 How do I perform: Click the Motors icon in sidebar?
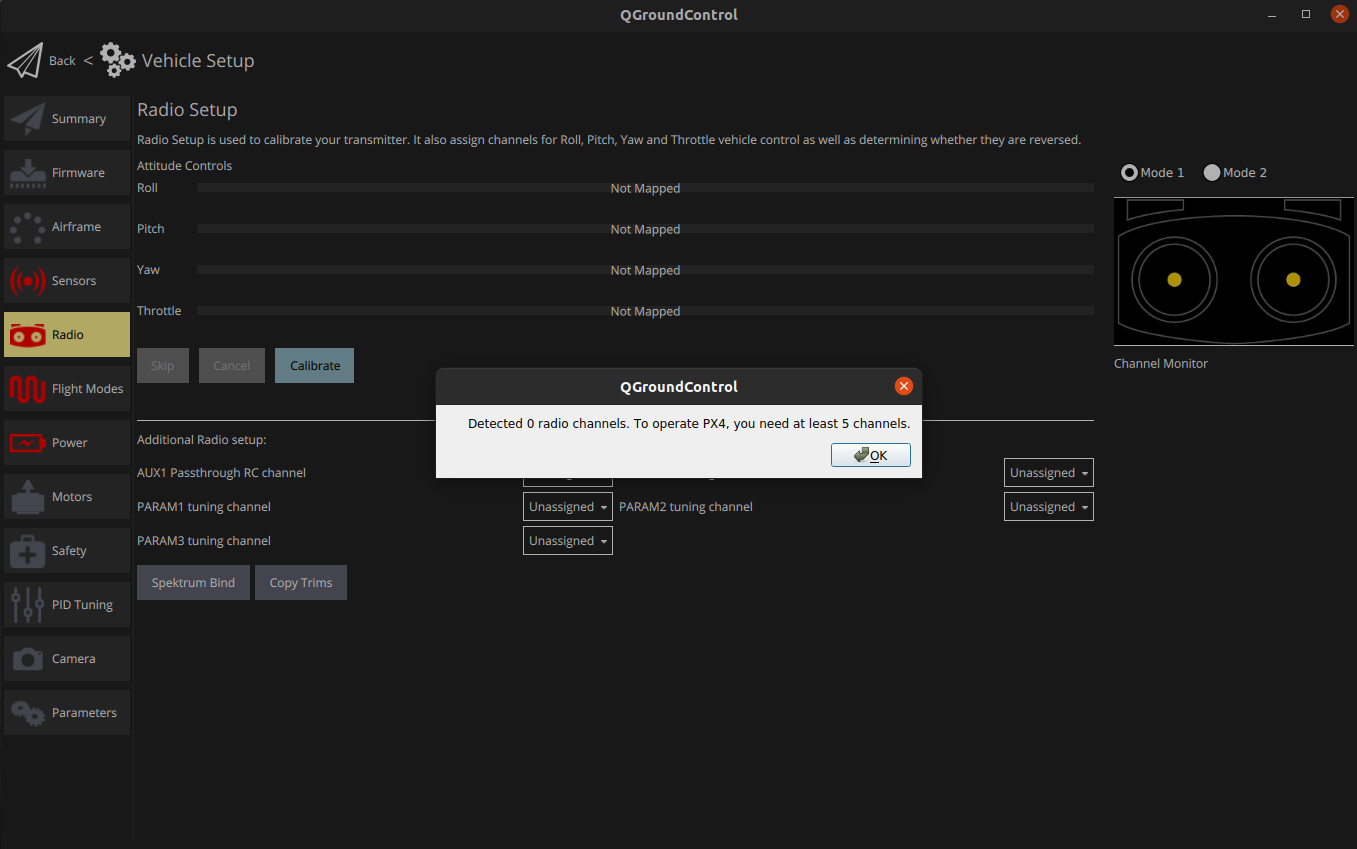pos(27,497)
